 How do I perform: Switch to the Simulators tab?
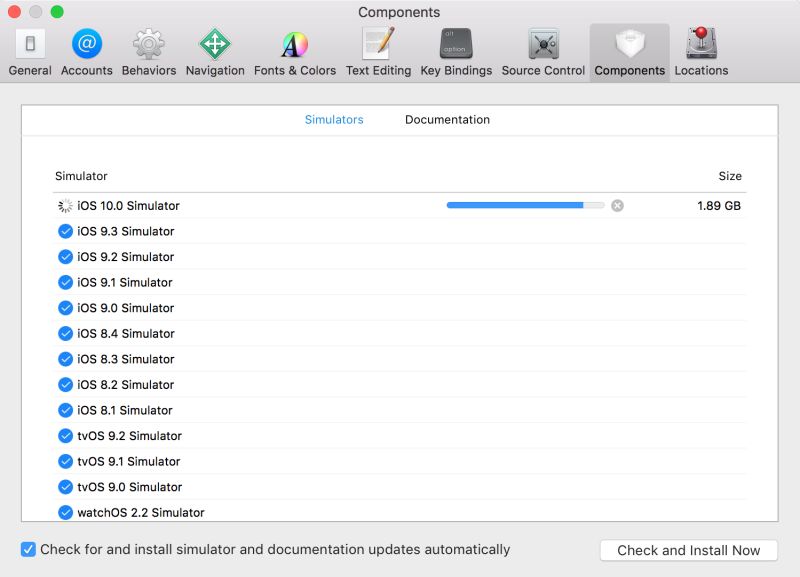[x=334, y=119]
